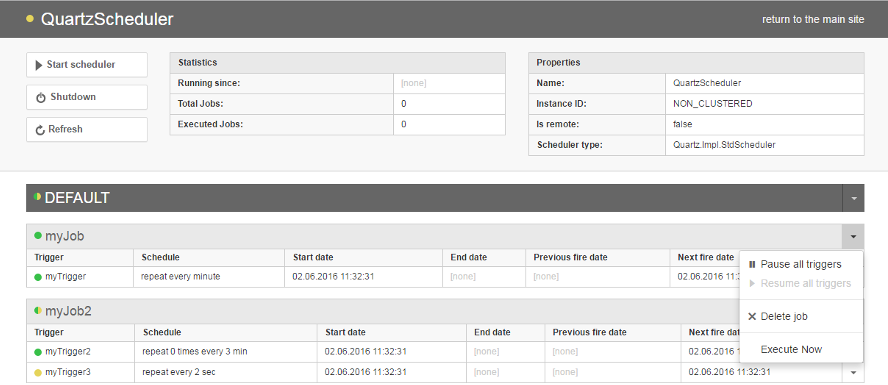Image resolution: width=888 pixels, height=385 pixels.
Task: Click the Running since [none] value
Action: click(x=413, y=83)
